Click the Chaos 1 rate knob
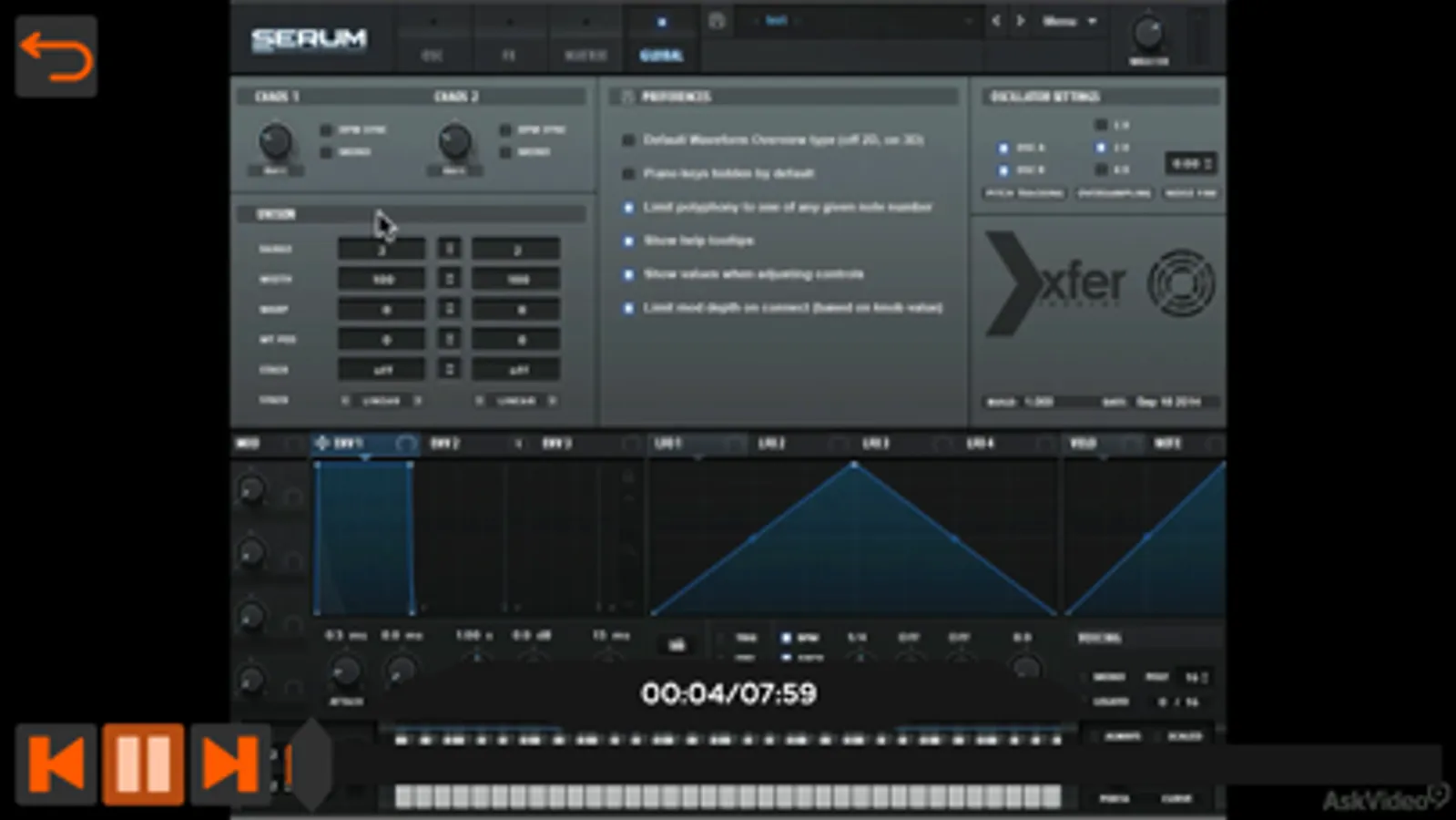This screenshot has height=820, width=1456. point(275,142)
